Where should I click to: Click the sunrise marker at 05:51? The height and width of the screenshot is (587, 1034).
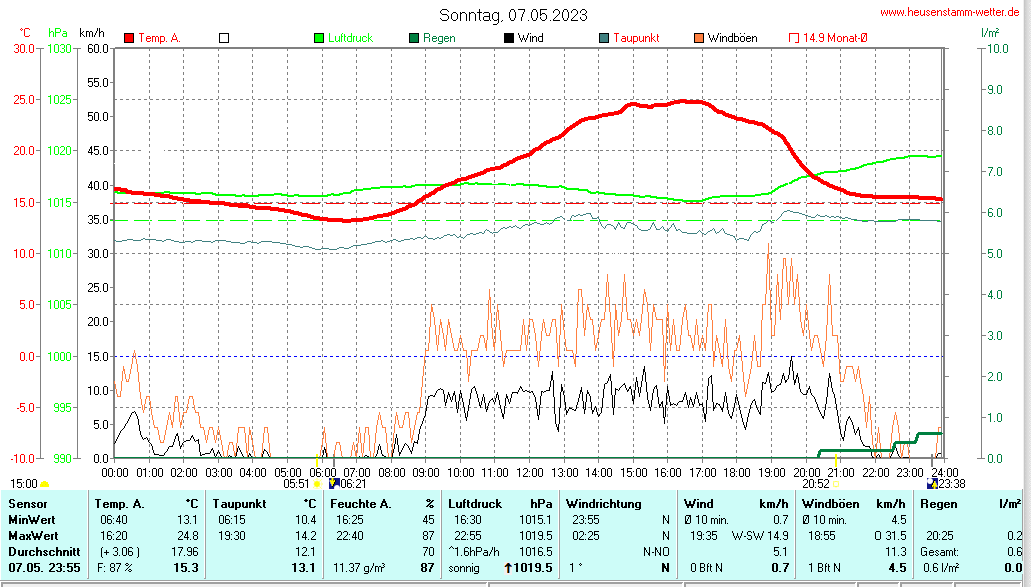317,484
